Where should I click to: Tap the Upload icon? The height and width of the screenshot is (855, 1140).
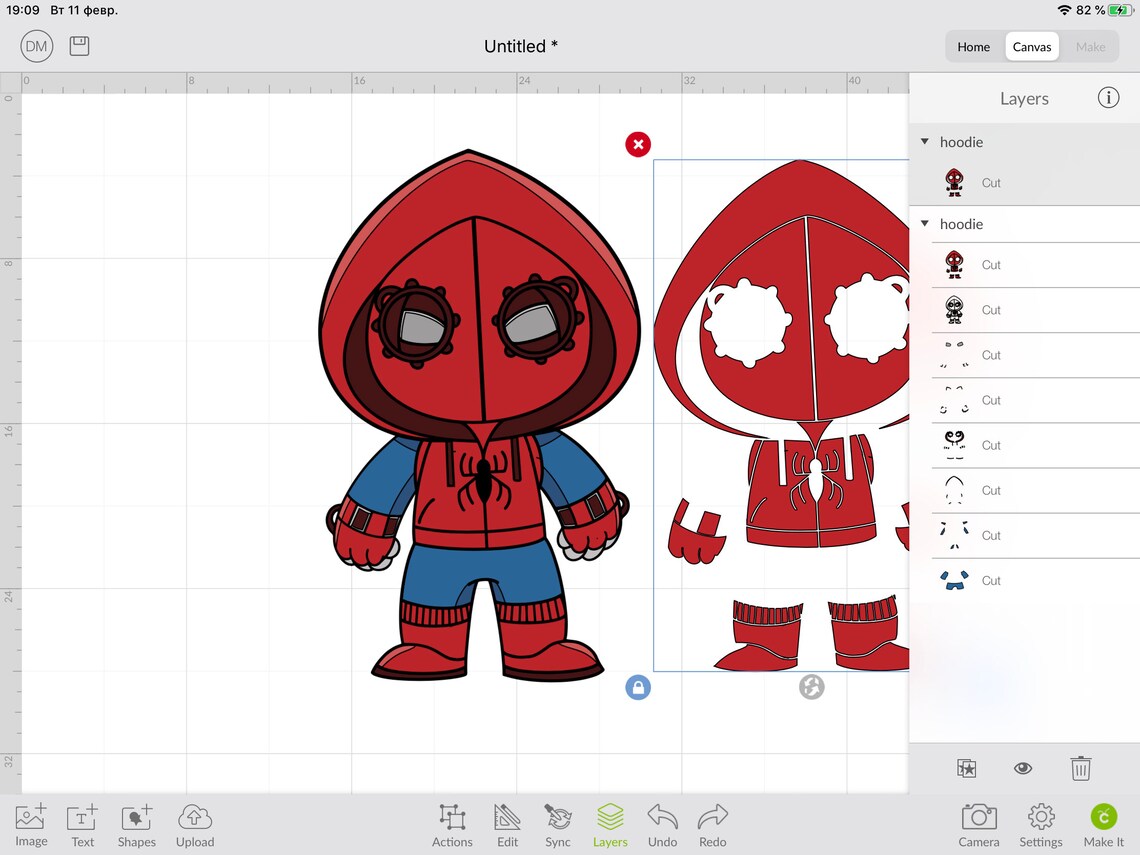tap(194, 823)
